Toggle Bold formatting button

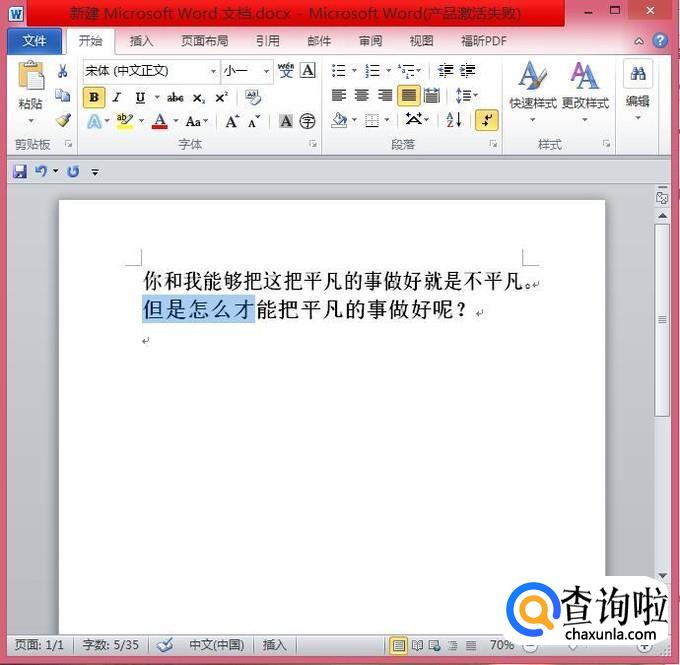94,98
